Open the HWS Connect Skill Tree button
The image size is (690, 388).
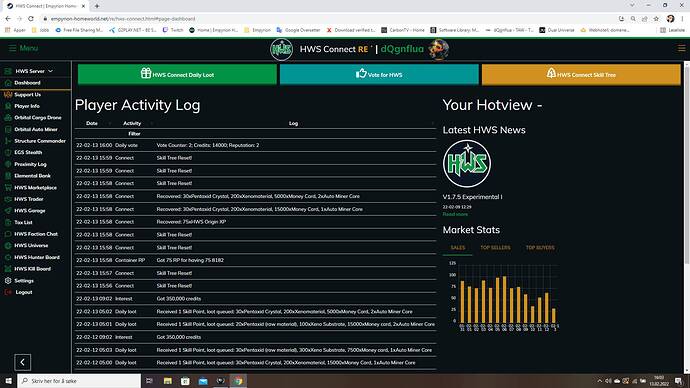point(581,74)
